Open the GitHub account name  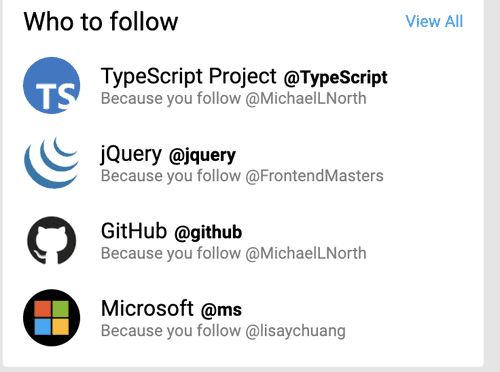134,231
